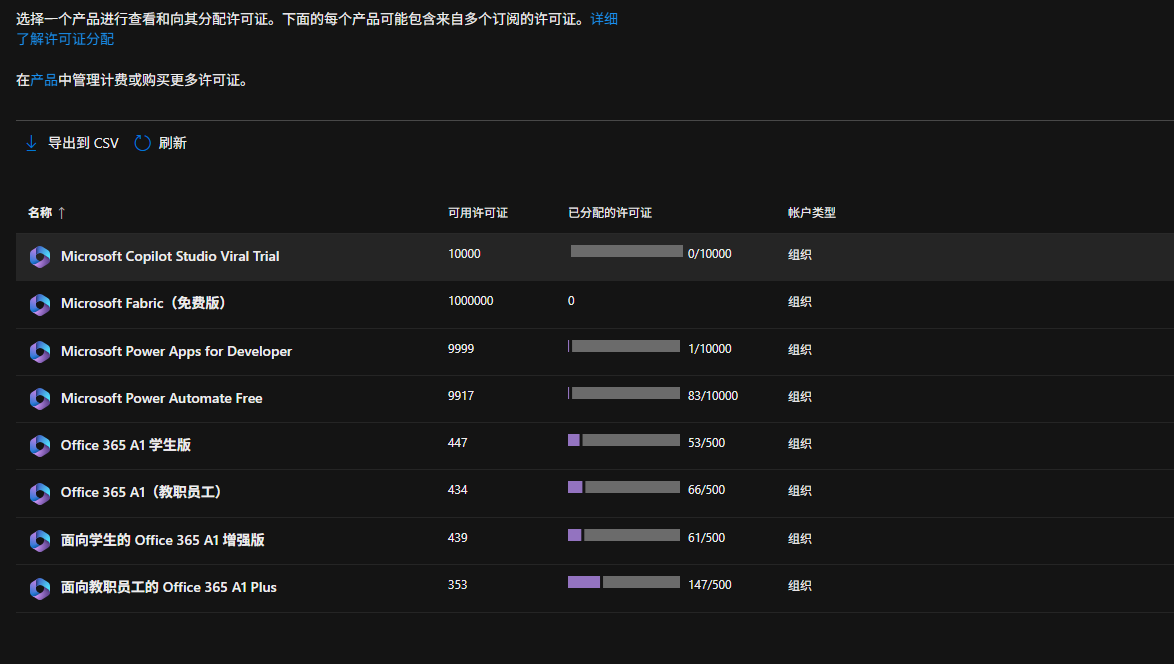This screenshot has height=664, width=1174.
Task: Click the product icon for Microsoft Power Apps for Developer
Action: [40, 352]
